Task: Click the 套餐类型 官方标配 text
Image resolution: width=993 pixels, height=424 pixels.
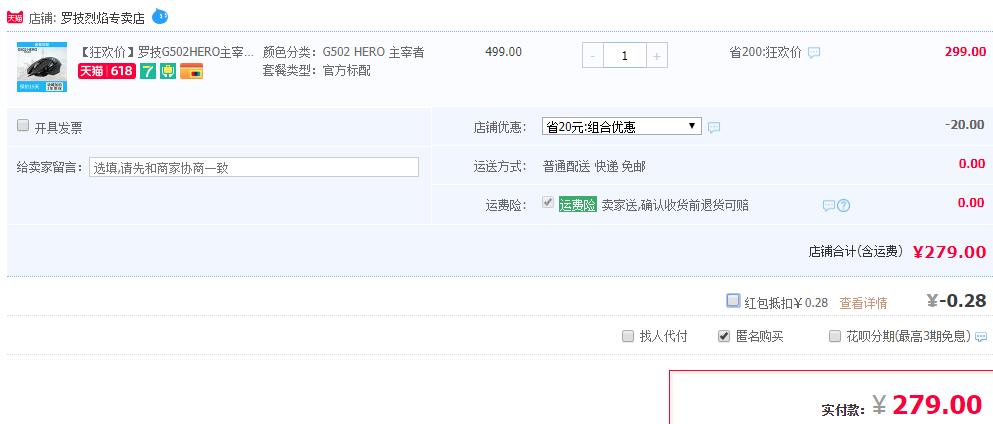Action: pyautogui.click(x=317, y=71)
